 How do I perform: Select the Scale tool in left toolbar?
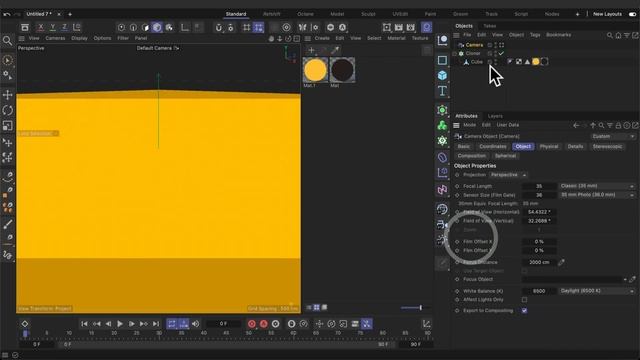[7, 126]
